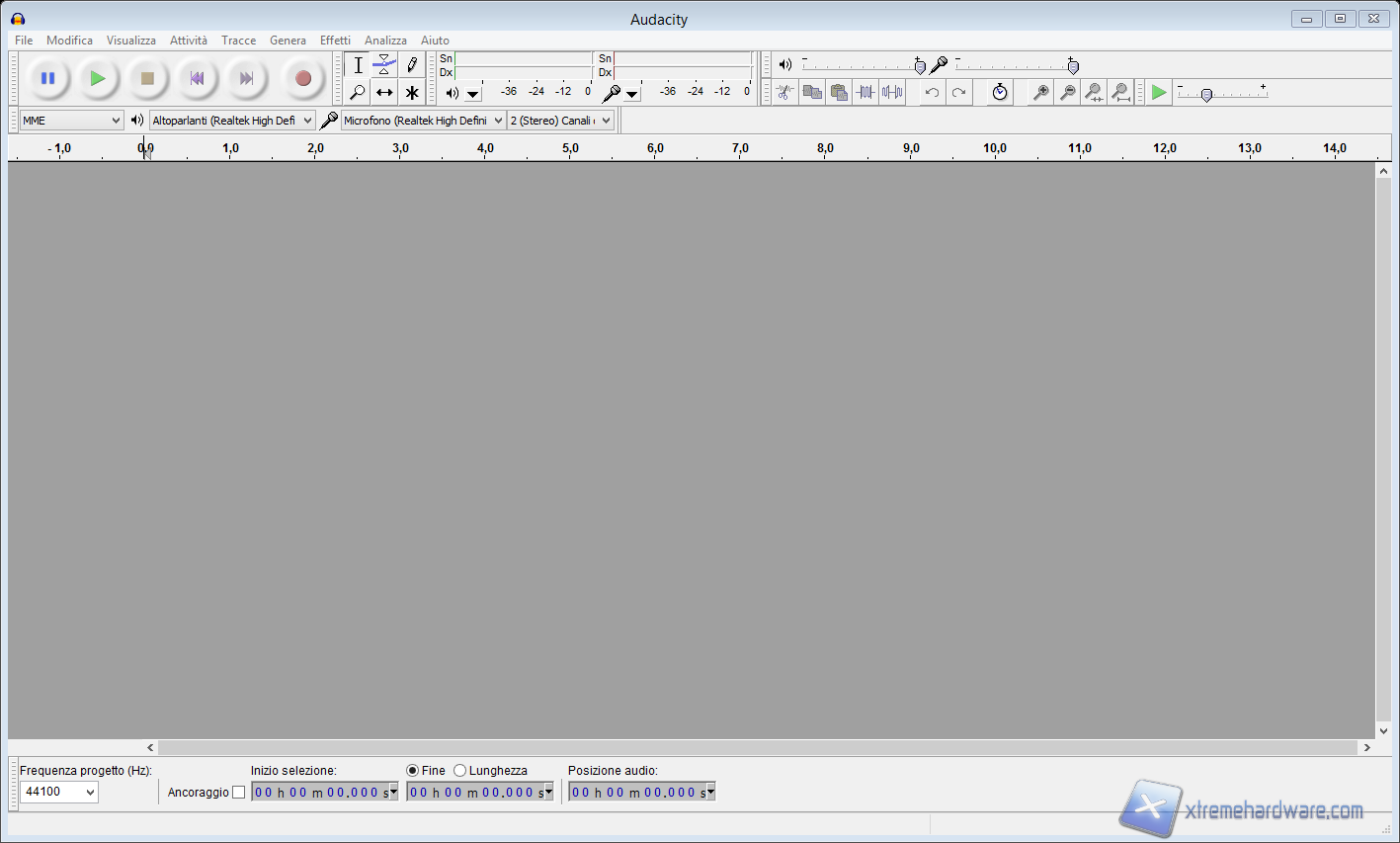Image resolution: width=1400 pixels, height=843 pixels.
Task: Click the playback speed slider handle
Action: pyautogui.click(x=1206, y=95)
